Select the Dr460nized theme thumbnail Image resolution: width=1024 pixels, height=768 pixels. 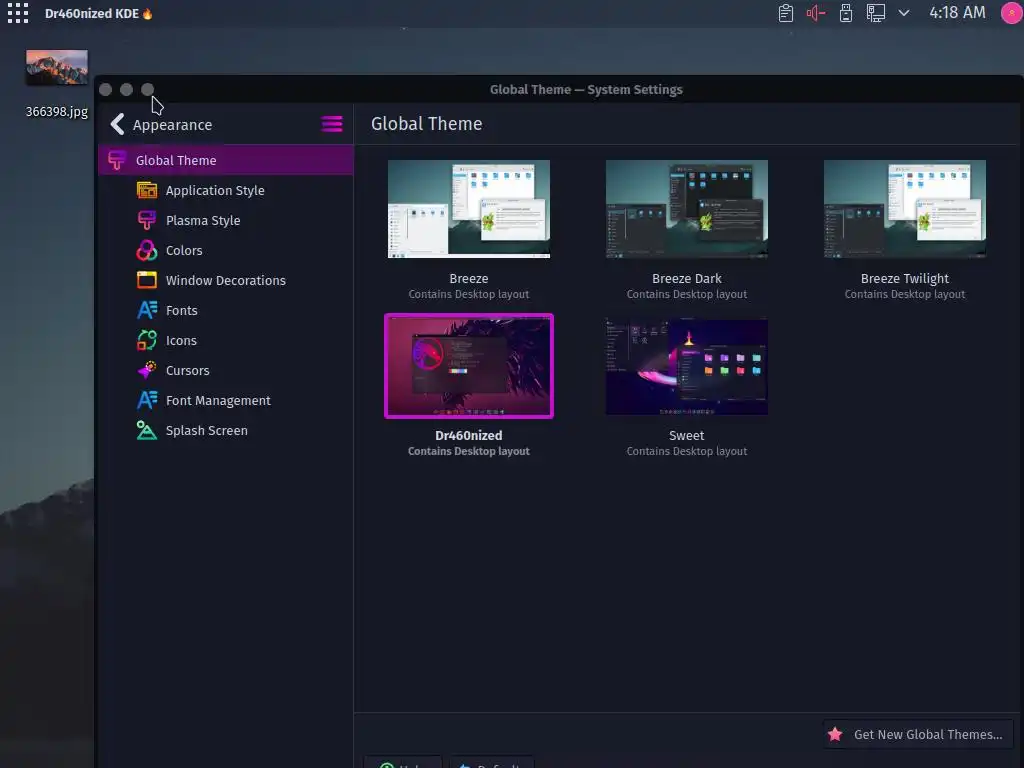coord(469,366)
